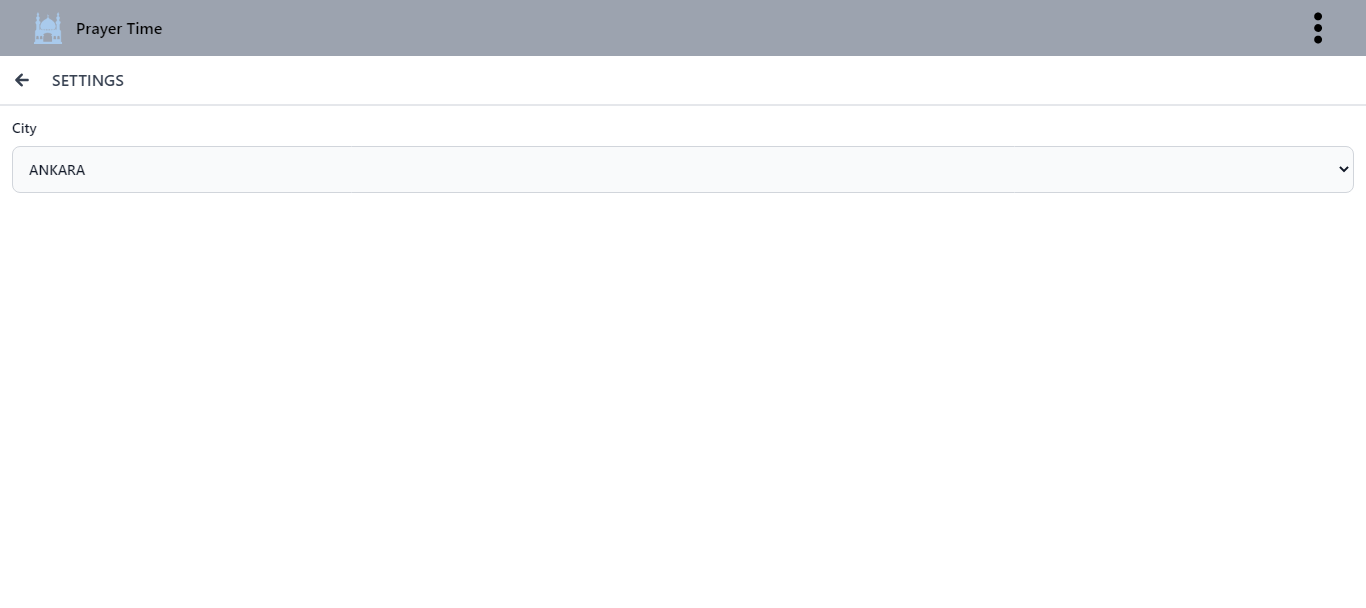
Task: Click the empty area below the City selector
Action: point(683,400)
